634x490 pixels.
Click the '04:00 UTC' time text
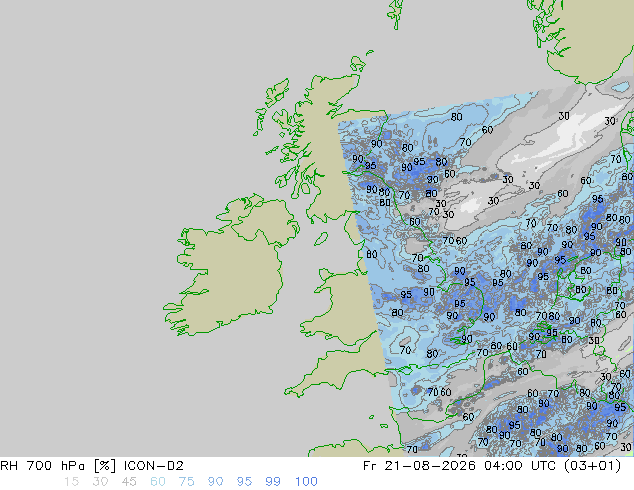(x=520, y=466)
